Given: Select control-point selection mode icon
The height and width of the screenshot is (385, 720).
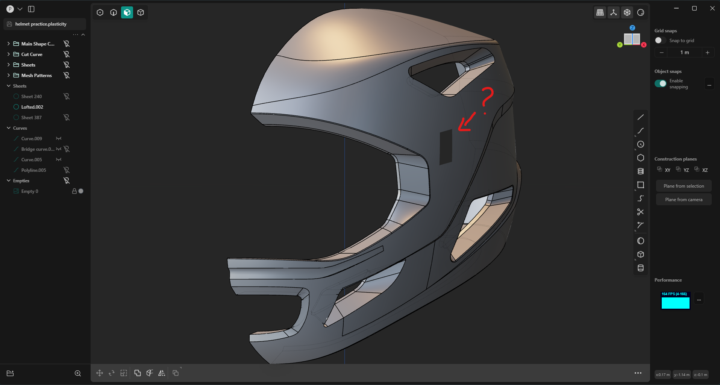Looking at the screenshot, I should pyautogui.click(x=100, y=13).
